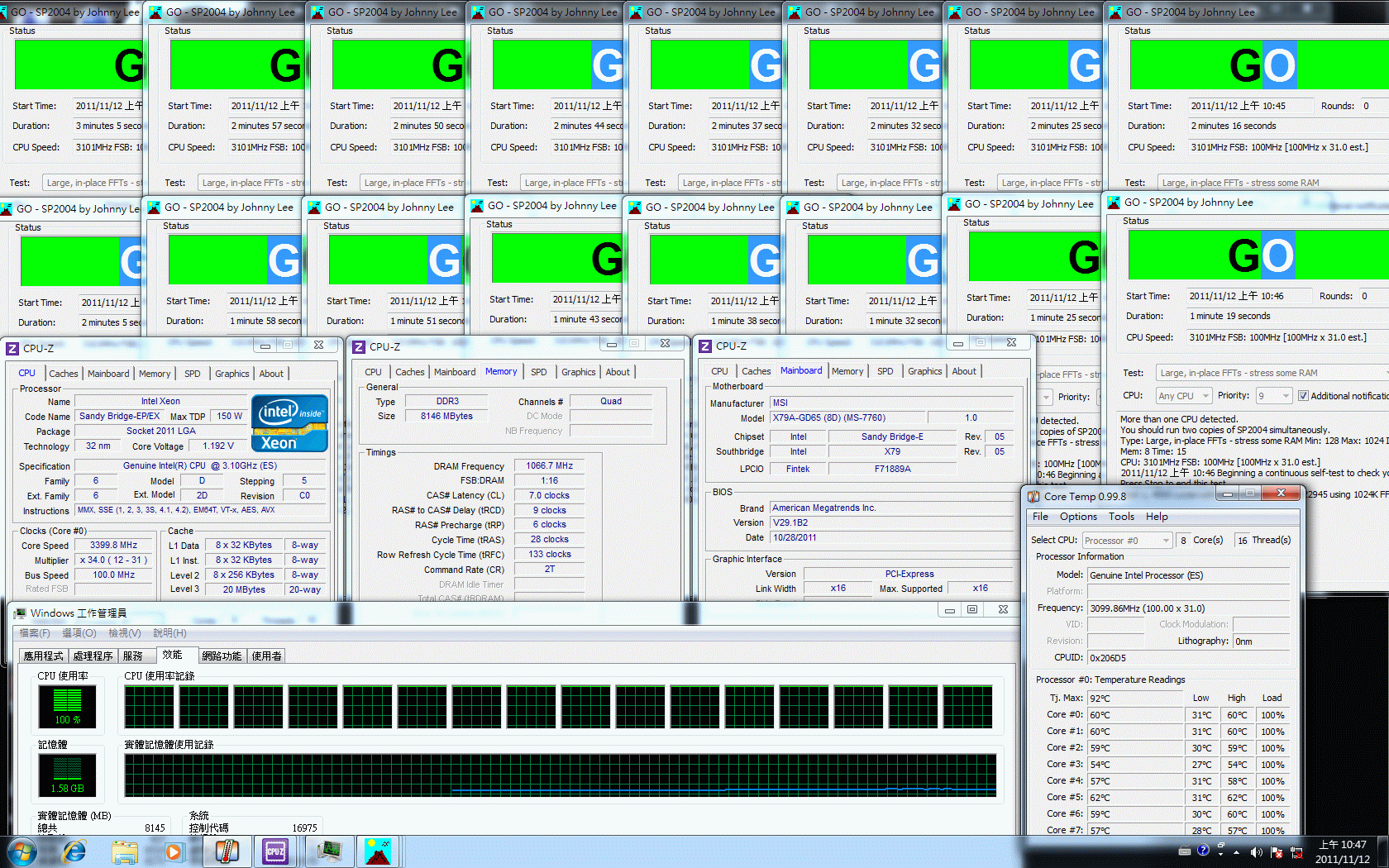Toggle Additional notifications checkbox in SP2004
This screenshot has width=1389, height=868.
[1303, 396]
